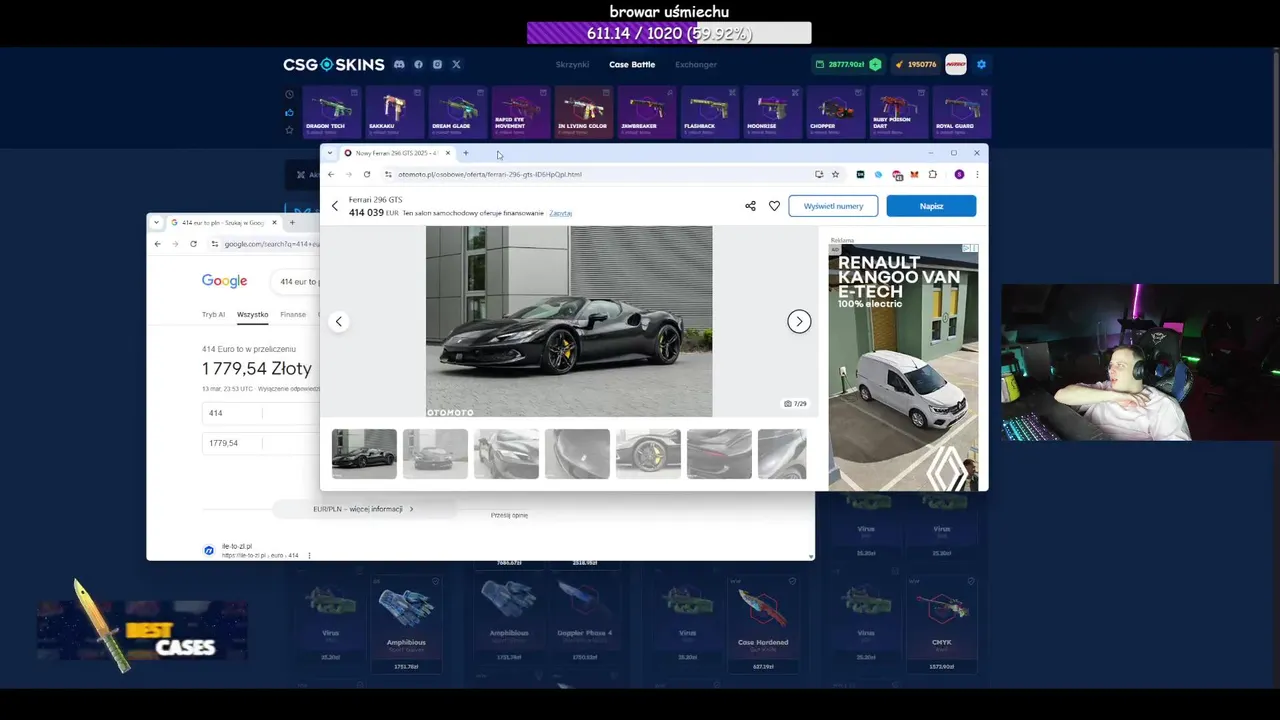Reload the otomoto page
This screenshot has height=720, width=1280.
click(x=367, y=174)
